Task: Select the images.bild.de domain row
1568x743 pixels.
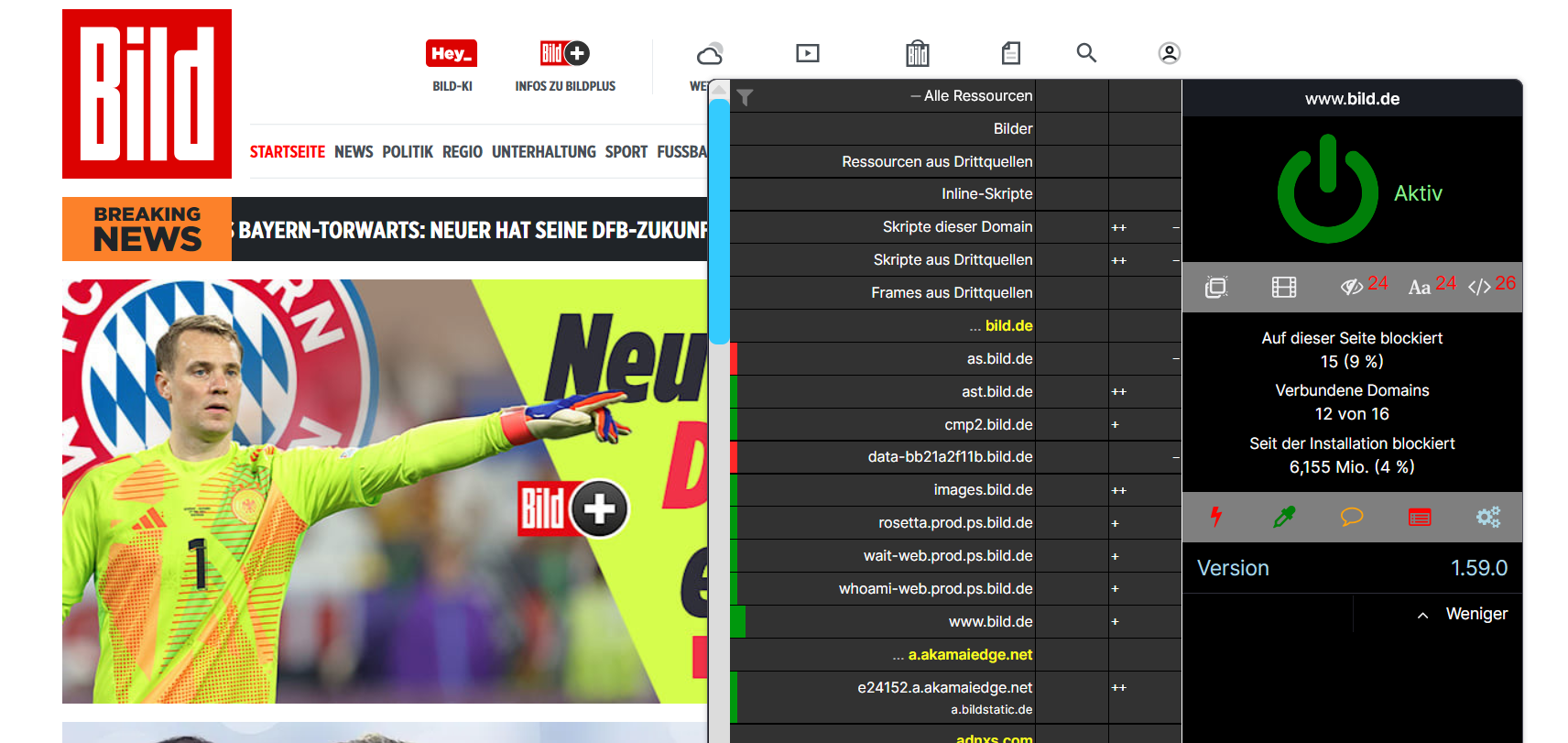Action: coord(955,490)
